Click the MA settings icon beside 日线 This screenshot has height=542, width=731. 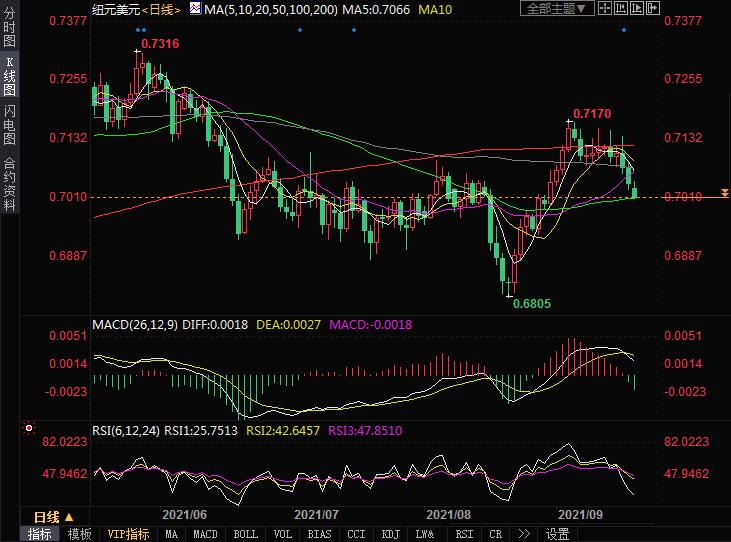[x=197, y=9]
